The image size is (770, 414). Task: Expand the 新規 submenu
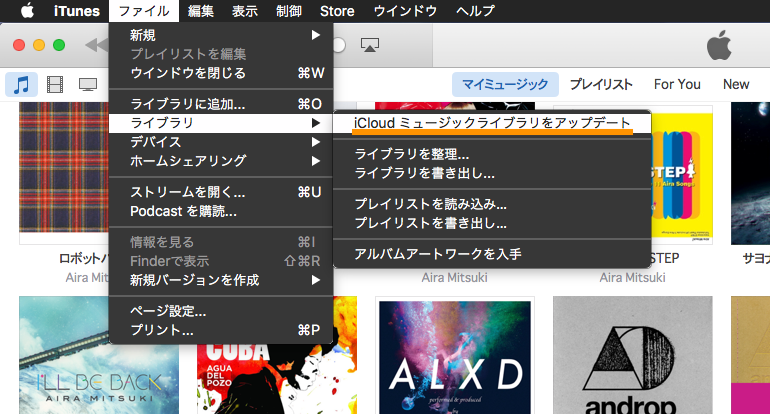pos(221,35)
